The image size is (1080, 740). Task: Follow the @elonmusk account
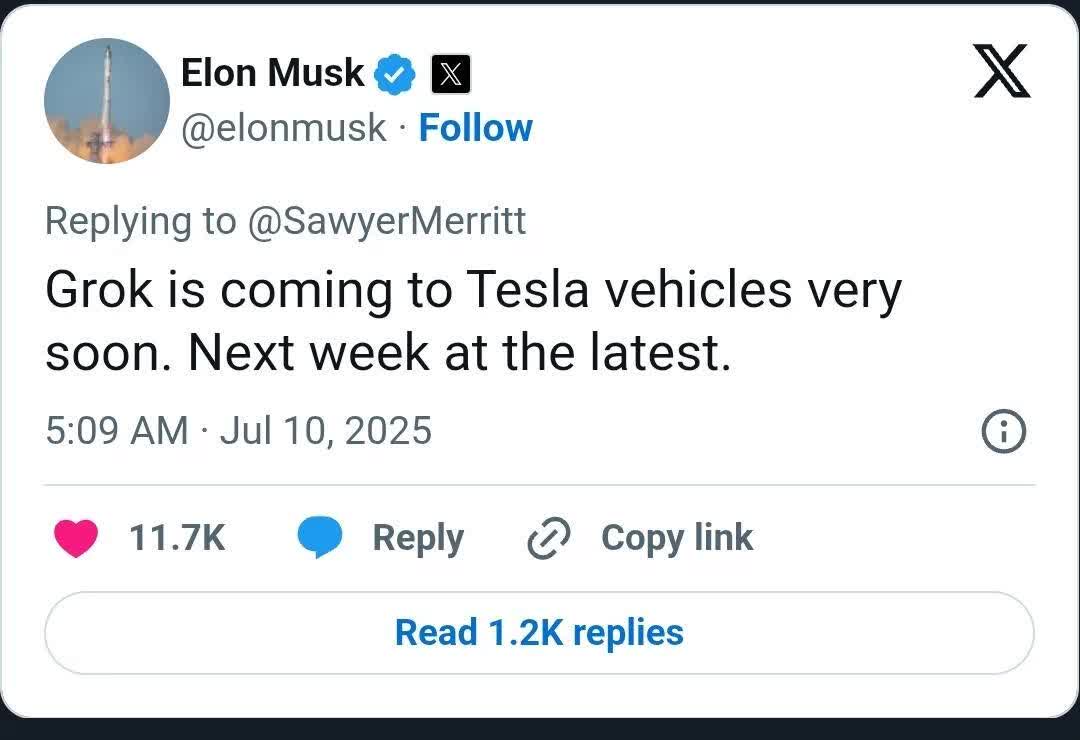click(475, 128)
